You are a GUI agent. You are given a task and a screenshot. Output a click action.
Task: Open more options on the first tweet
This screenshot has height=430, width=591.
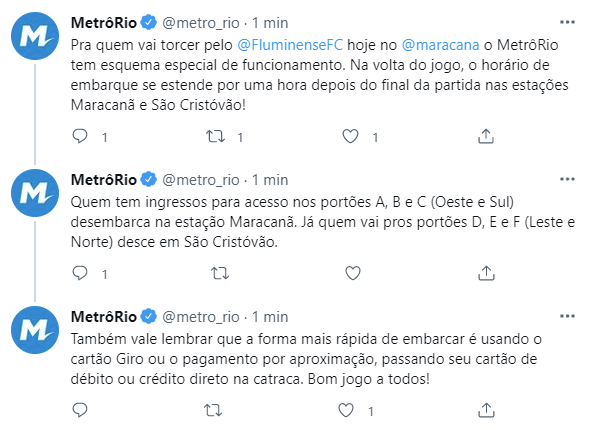click(567, 23)
